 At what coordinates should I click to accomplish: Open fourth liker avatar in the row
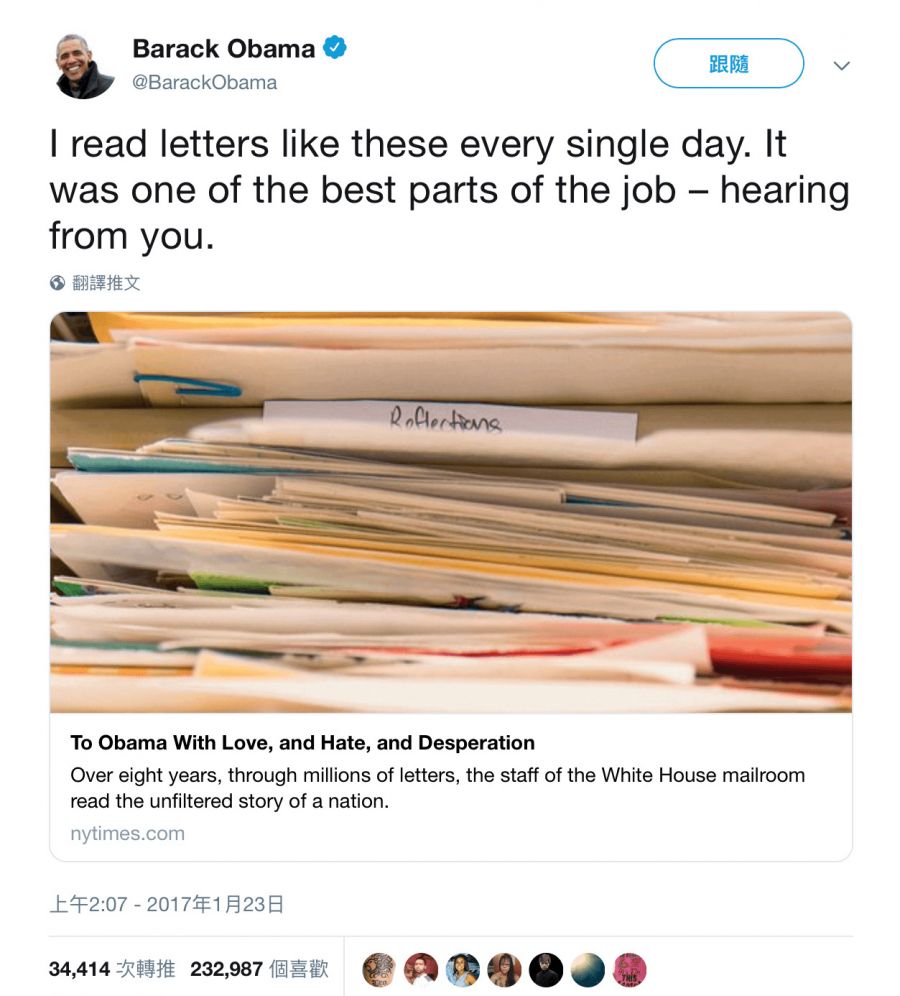(504, 970)
